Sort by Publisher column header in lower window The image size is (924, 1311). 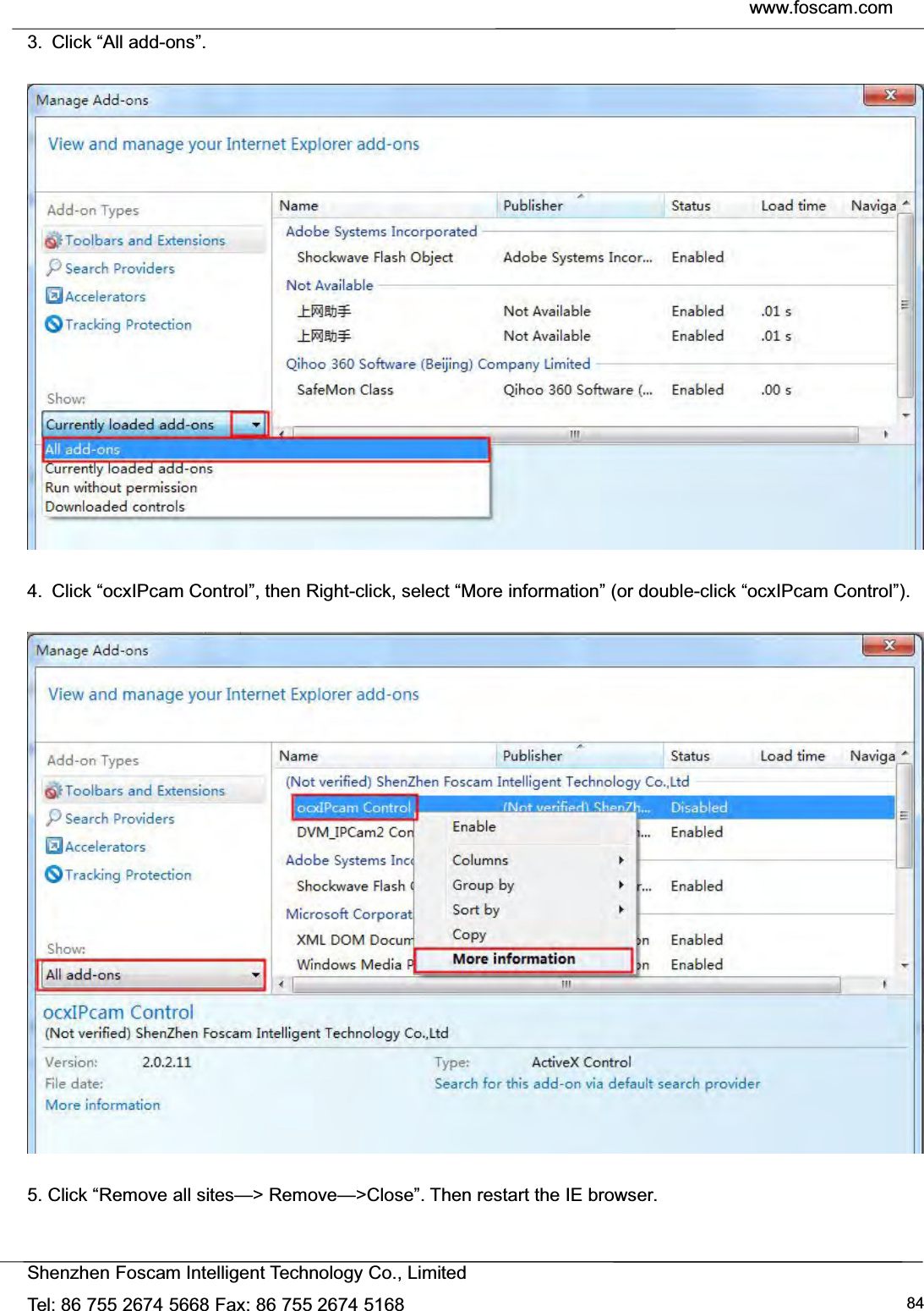pyautogui.click(x=580, y=756)
